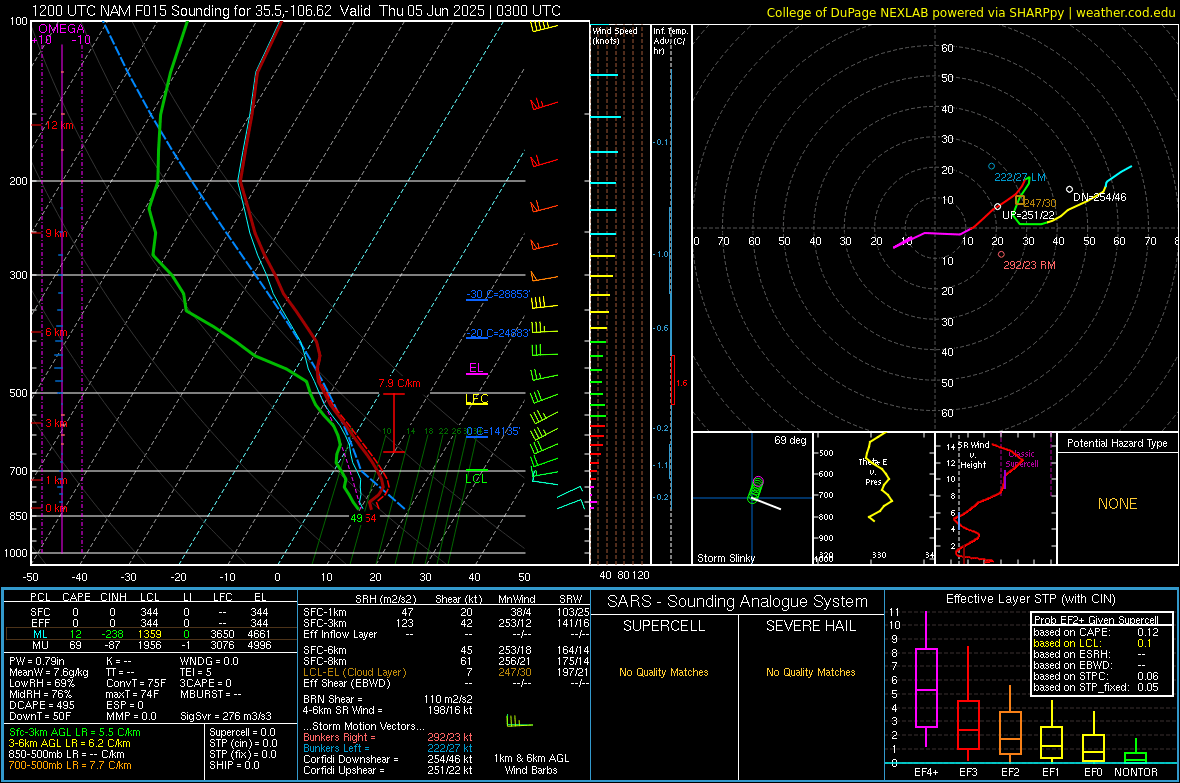Click the SEVERE HAIL column heading
Viewport: 1180px width, 783px height.
click(x=810, y=626)
